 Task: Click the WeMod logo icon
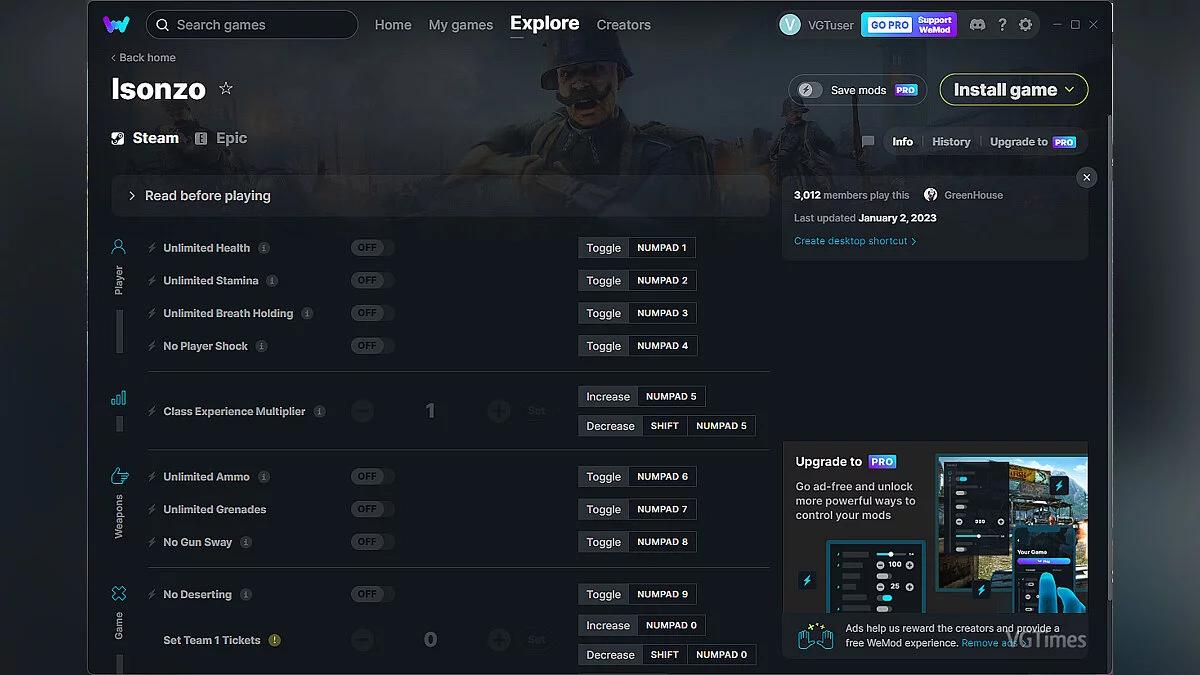click(x=116, y=24)
